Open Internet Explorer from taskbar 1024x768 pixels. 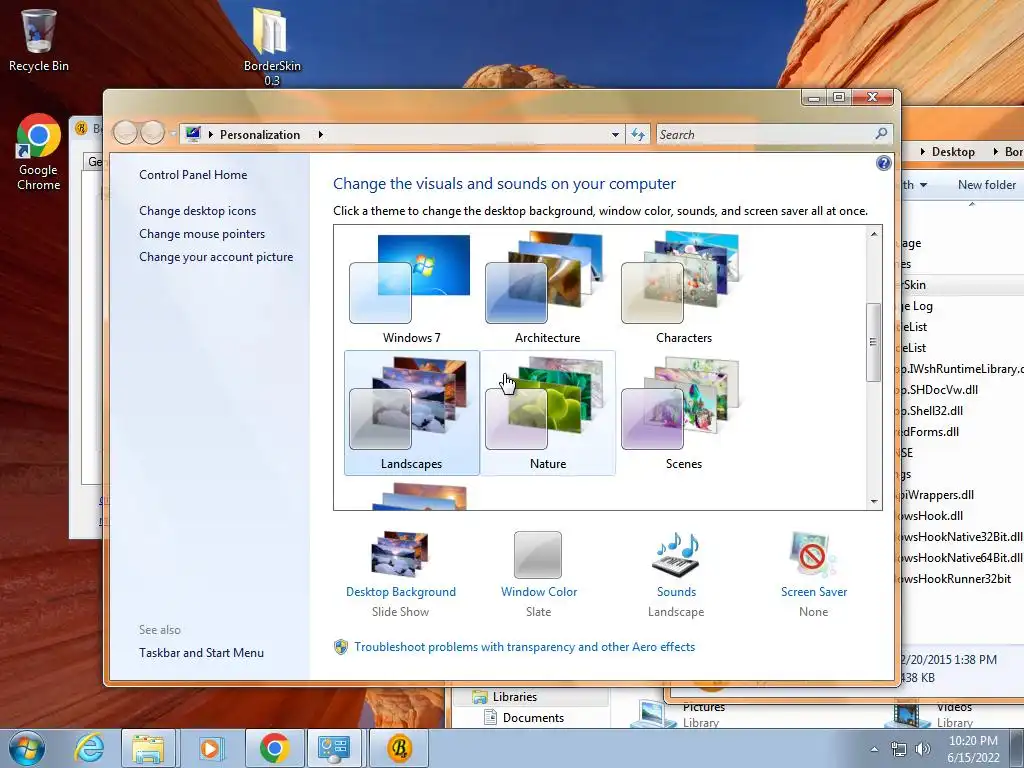pos(89,748)
